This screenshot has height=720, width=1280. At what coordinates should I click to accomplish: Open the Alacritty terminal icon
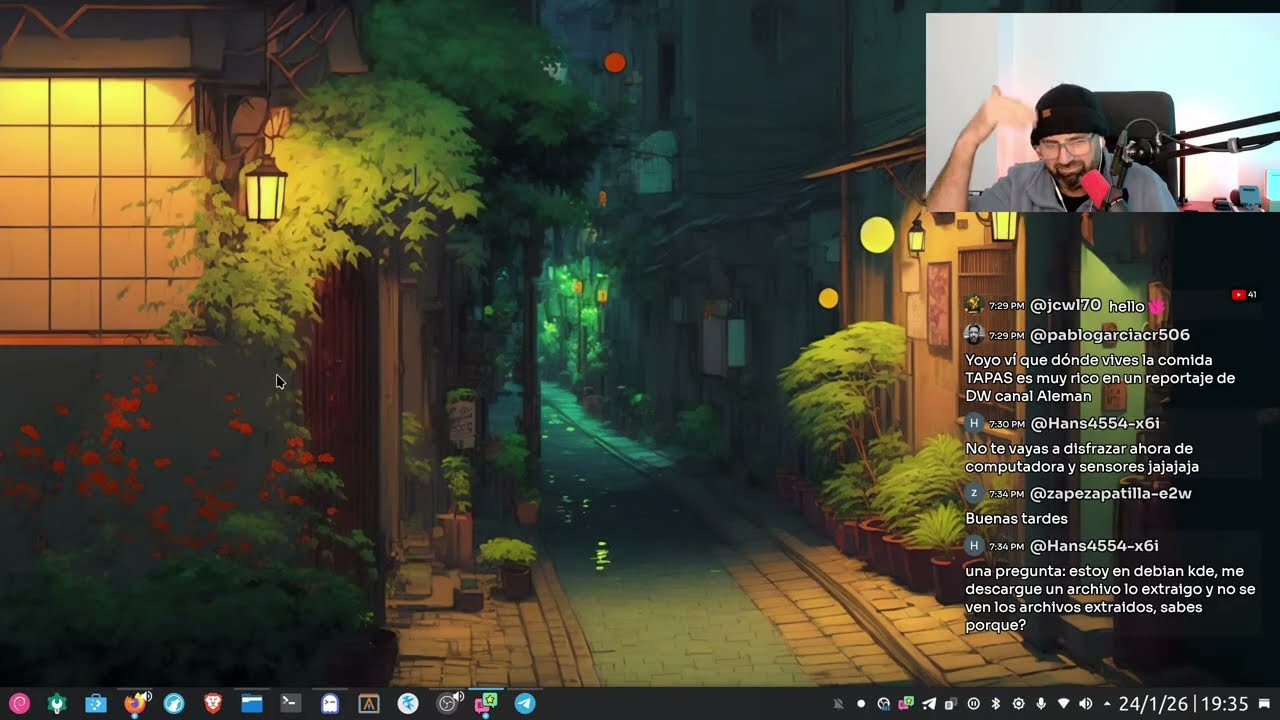368,704
